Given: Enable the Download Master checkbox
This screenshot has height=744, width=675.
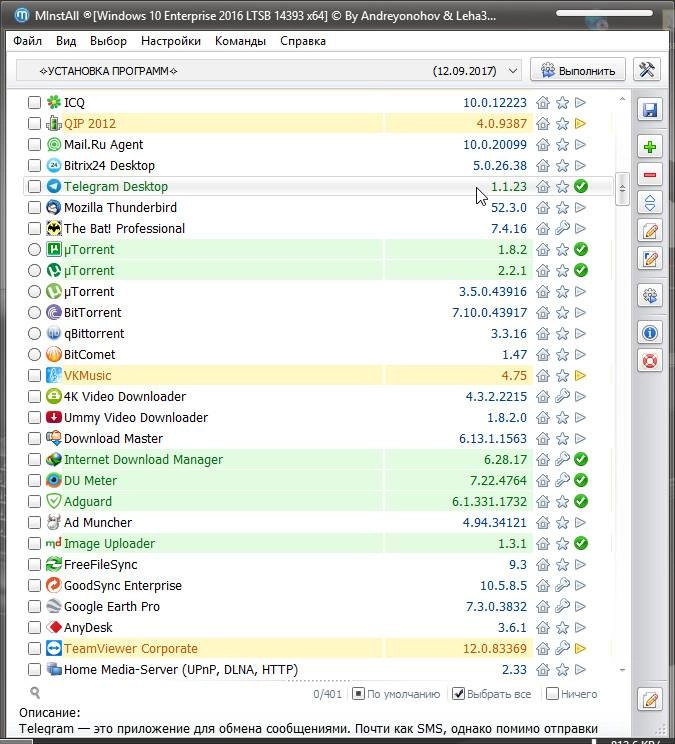Looking at the screenshot, I should 34,438.
